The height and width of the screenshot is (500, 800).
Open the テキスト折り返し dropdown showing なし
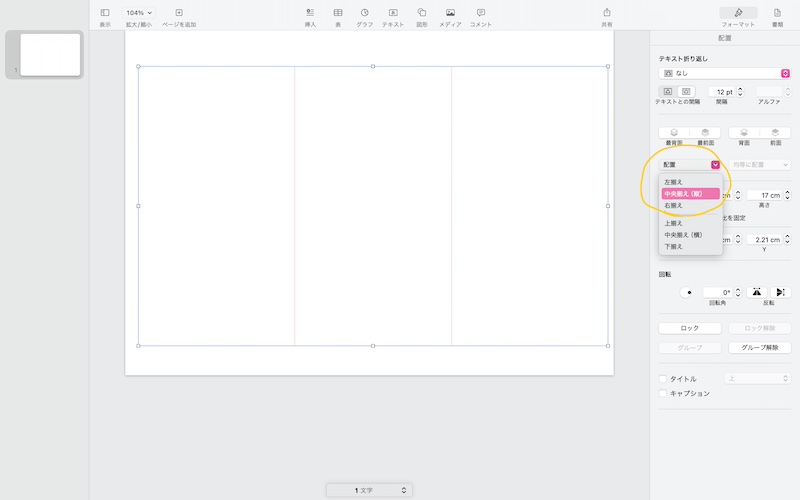[724, 73]
